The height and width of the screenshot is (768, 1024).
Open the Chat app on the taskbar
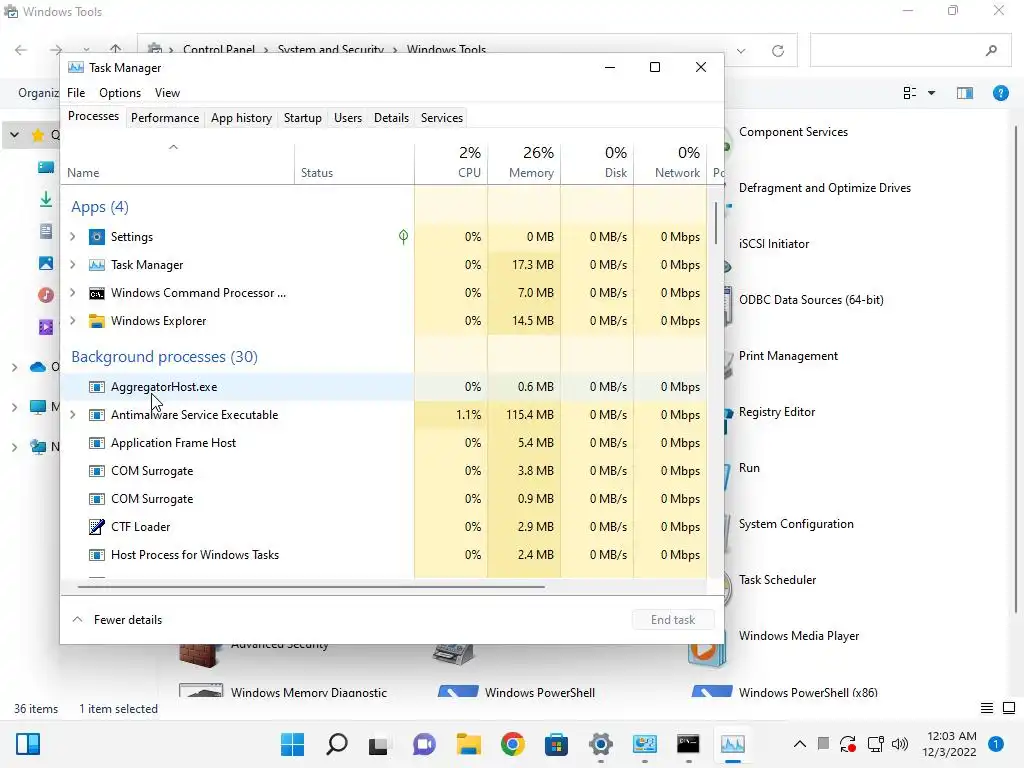coord(424,744)
